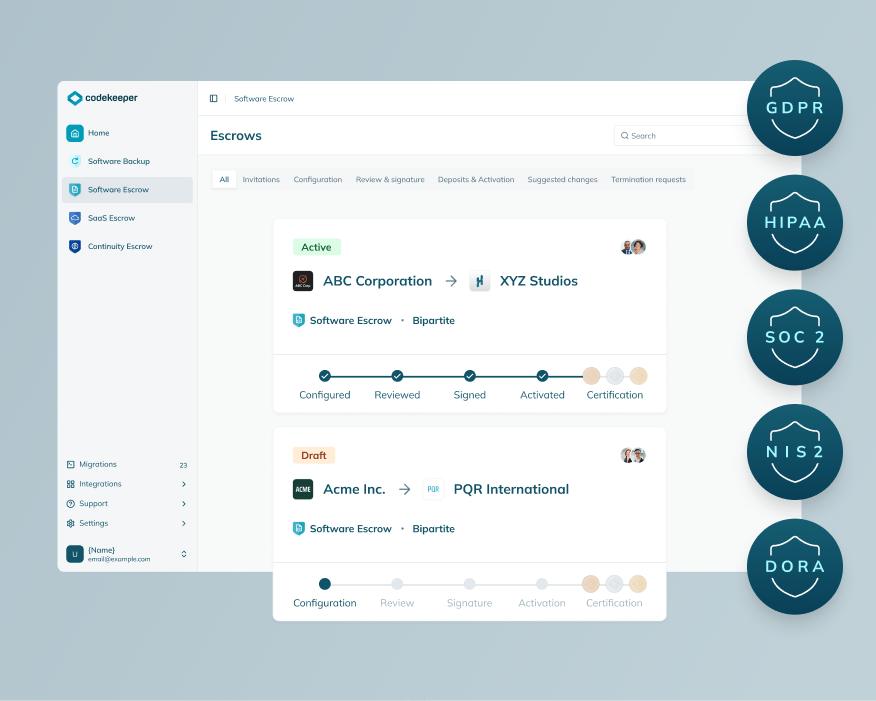Open Continuity Escrow in the sidebar
The width and height of the screenshot is (876, 701).
[x=127, y=246]
